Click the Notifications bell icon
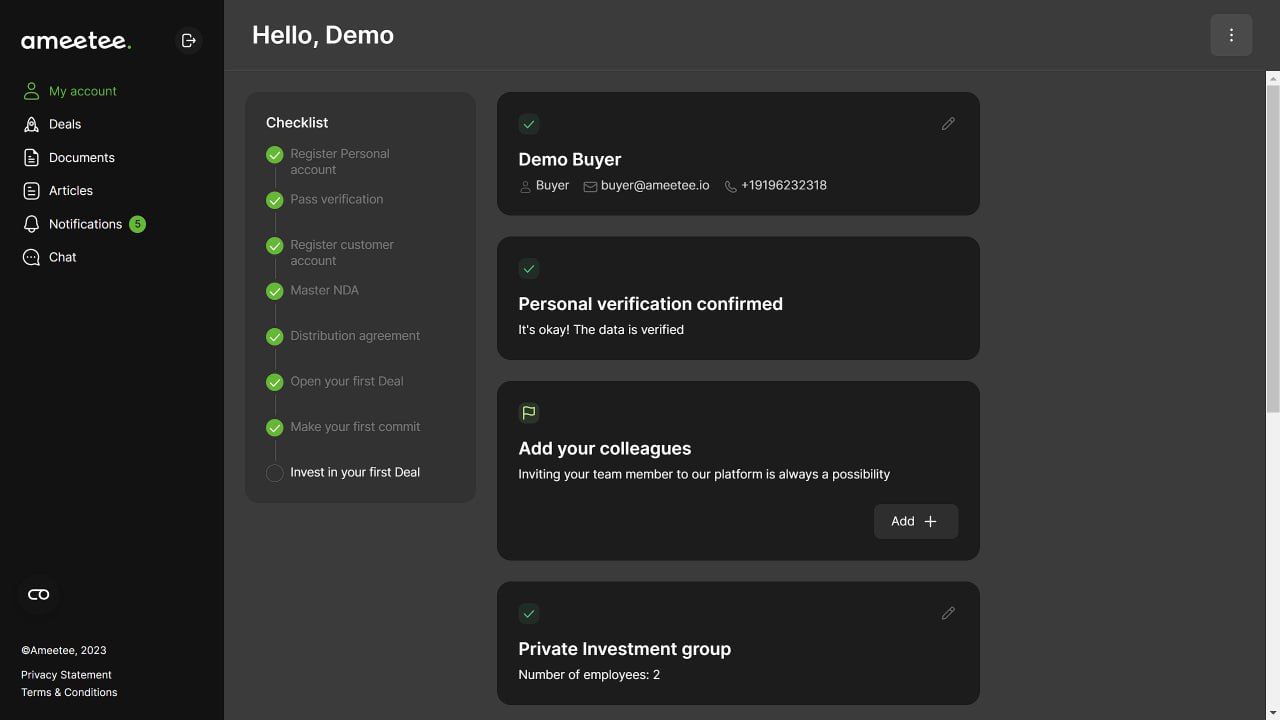The height and width of the screenshot is (720, 1280). coord(31,224)
